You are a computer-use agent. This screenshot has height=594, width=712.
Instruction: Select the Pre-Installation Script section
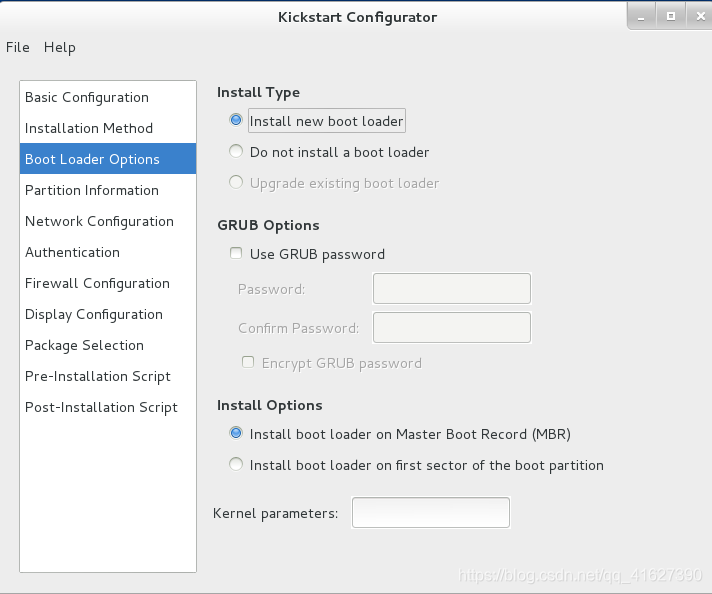(x=108, y=376)
